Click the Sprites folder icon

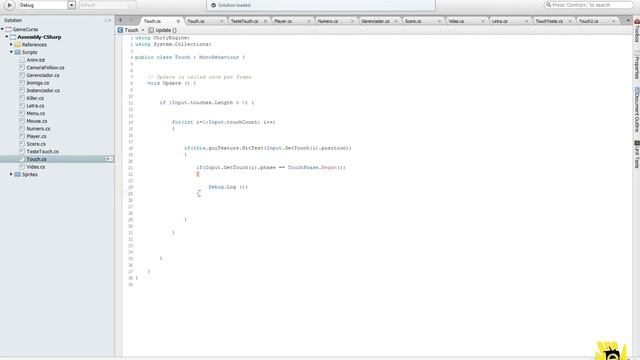[18, 174]
